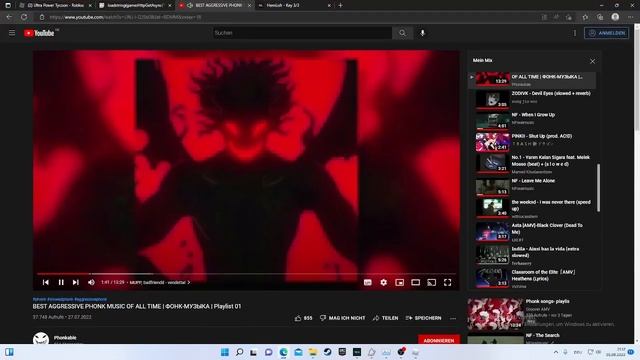
Task: Enter fullscreen video mode
Action: 447,282
